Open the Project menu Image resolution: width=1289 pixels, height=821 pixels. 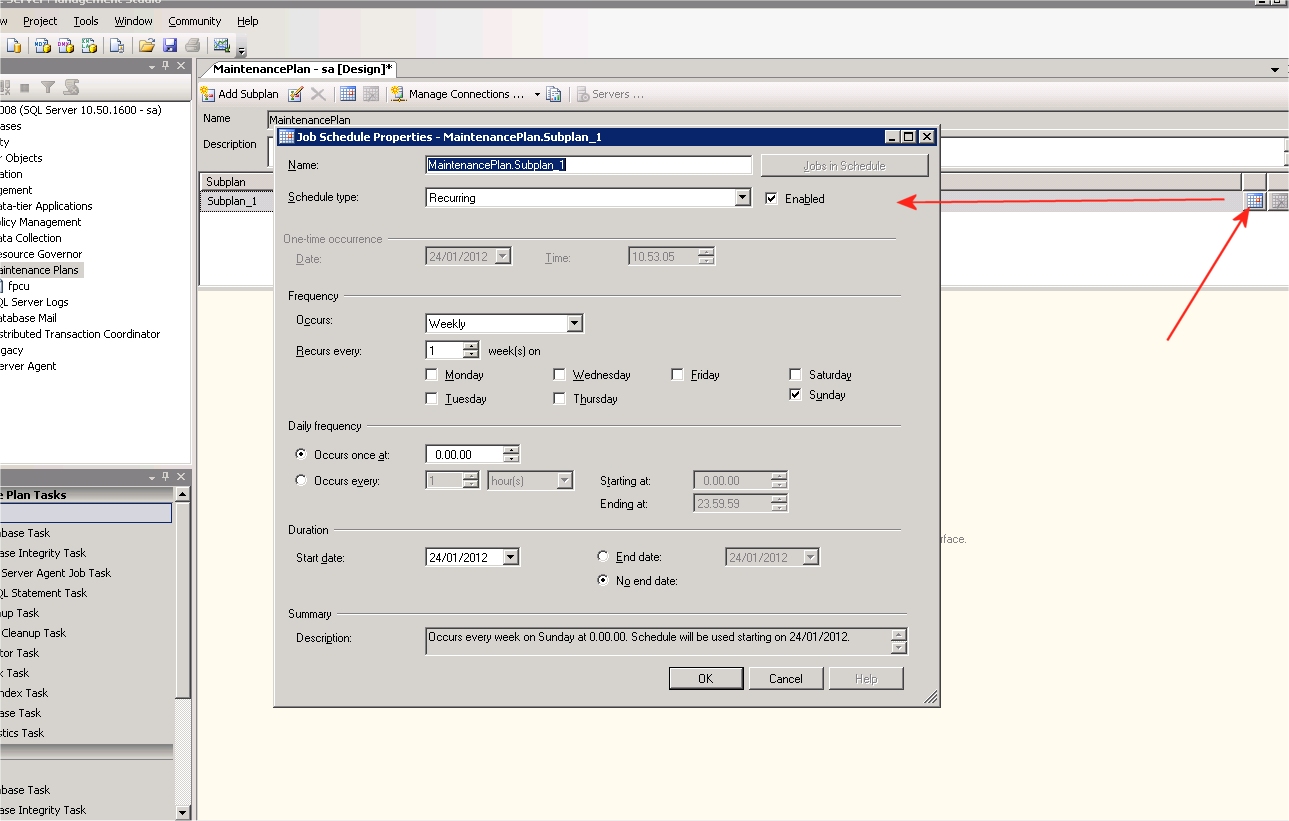tap(40, 21)
